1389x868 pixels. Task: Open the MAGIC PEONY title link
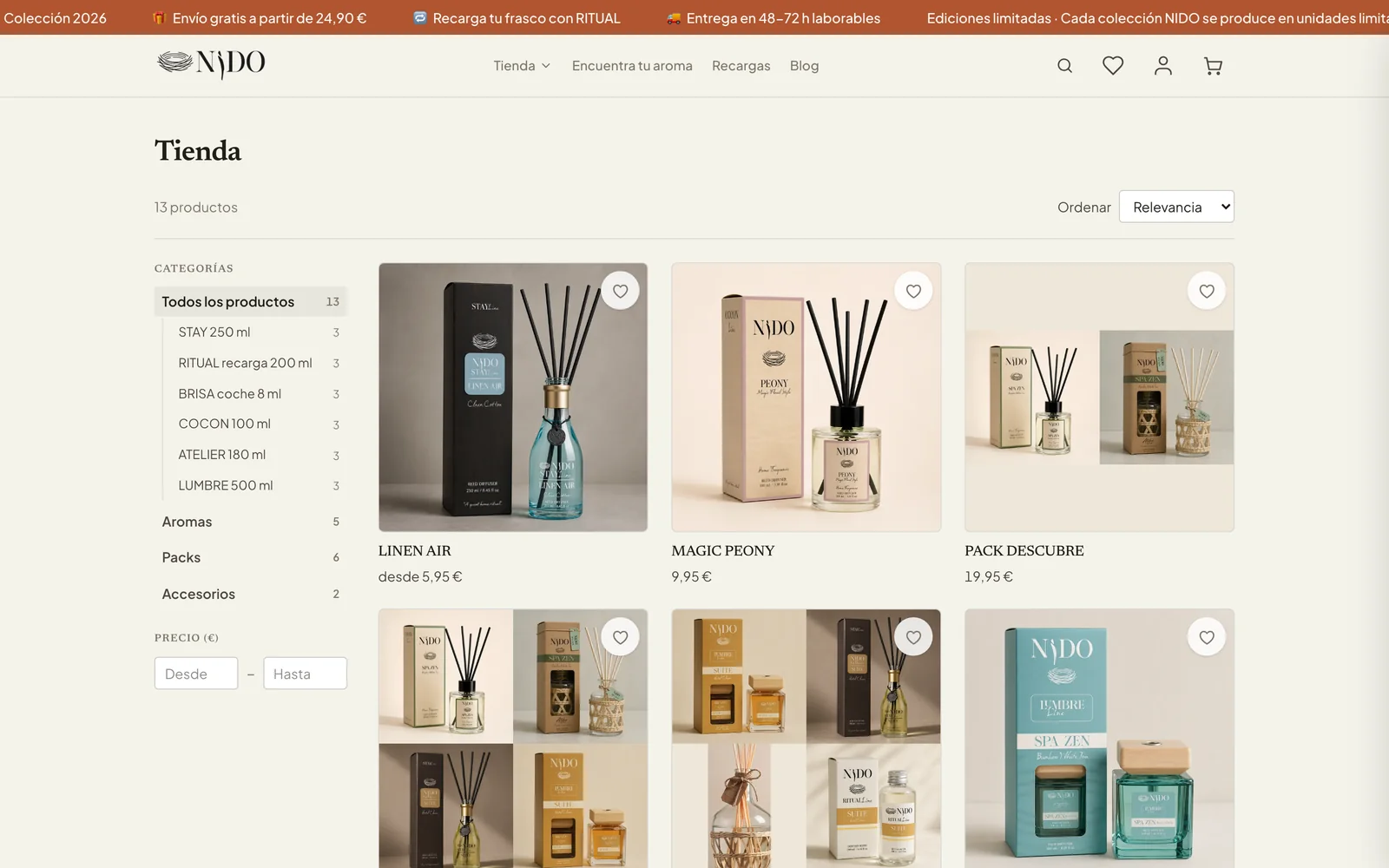(723, 550)
